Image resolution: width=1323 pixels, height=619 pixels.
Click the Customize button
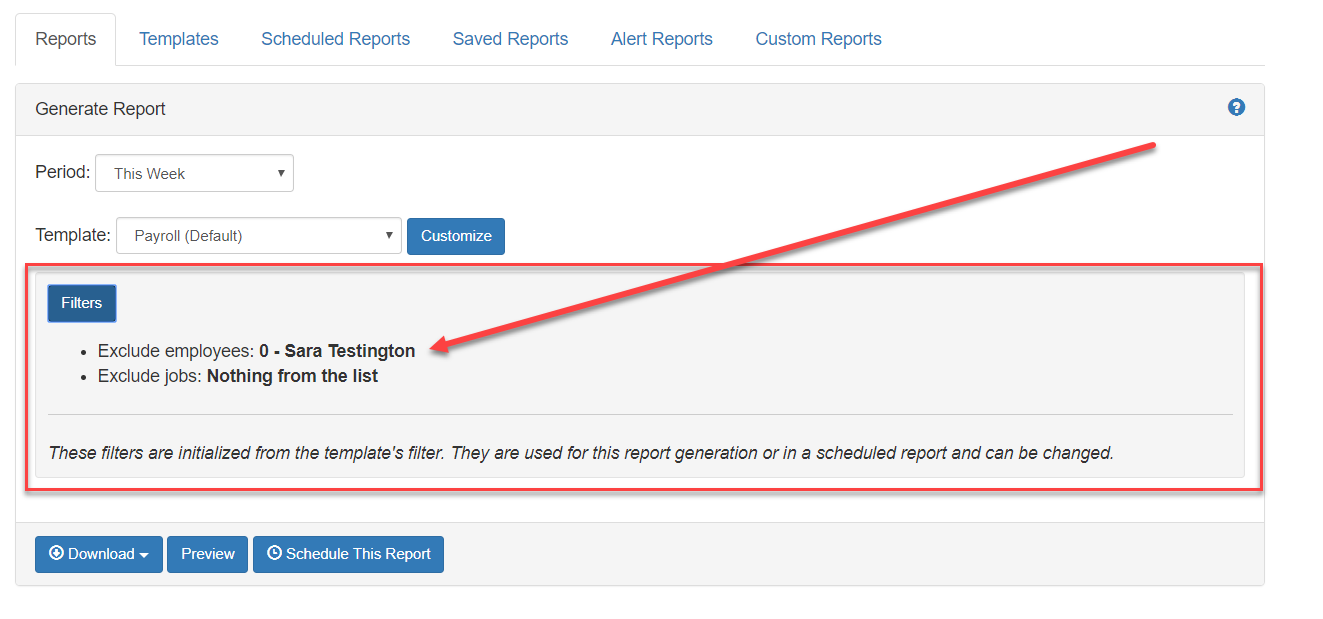(456, 236)
